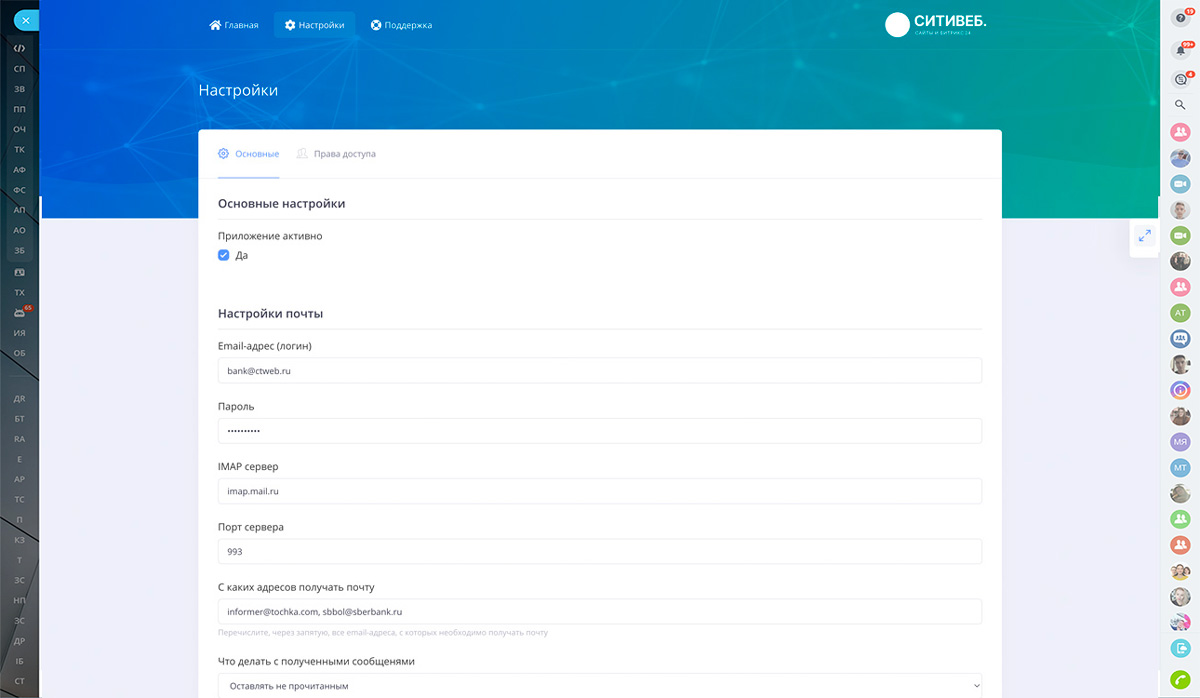Close the app using the left X button
This screenshot has height=698, width=1200.
pos(25,20)
